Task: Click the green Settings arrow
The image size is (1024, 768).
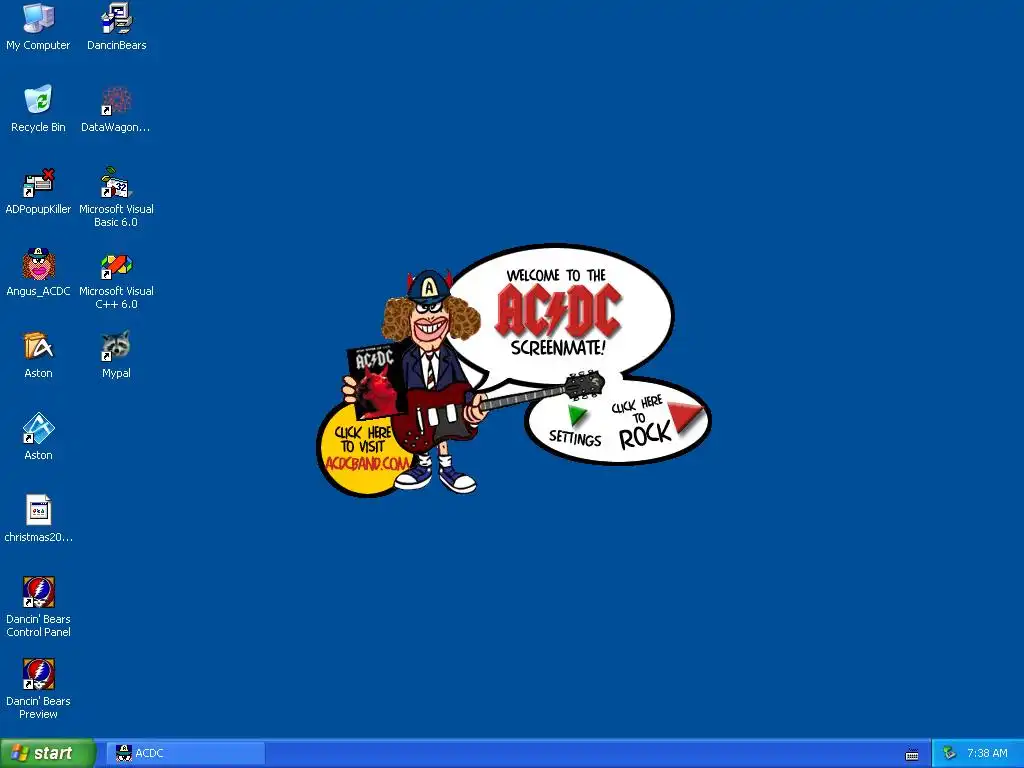Action: pyautogui.click(x=577, y=415)
